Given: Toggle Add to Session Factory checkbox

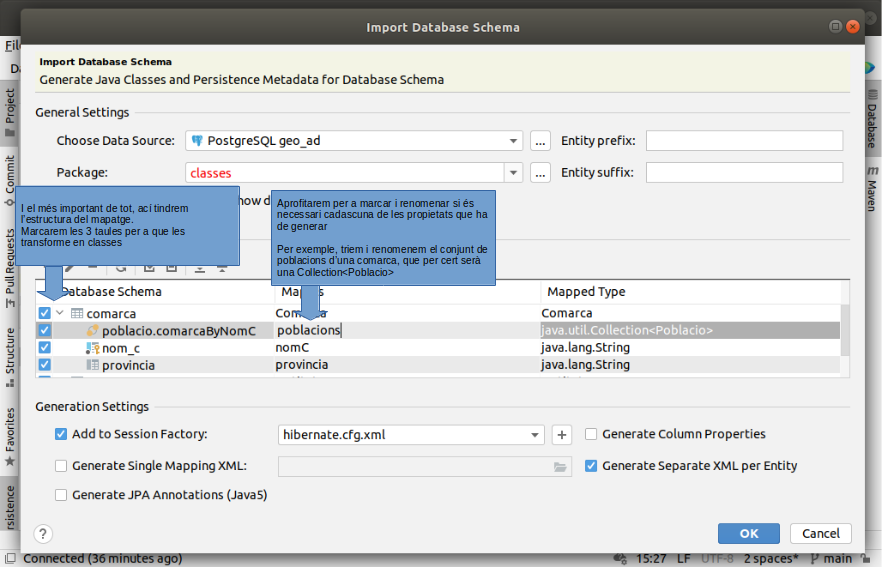Looking at the screenshot, I should click(x=61, y=434).
